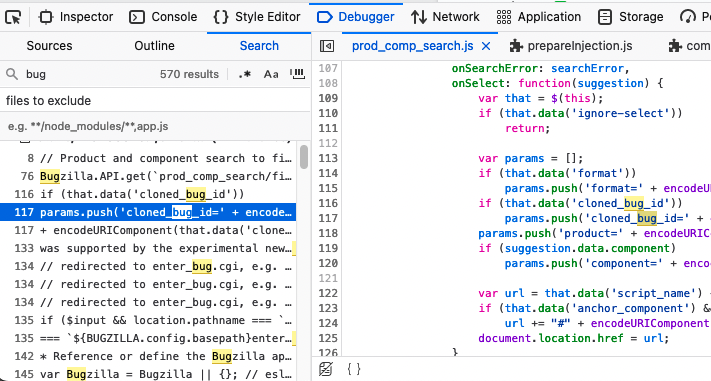Image resolution: width=711 pixels, height=381 pixels.
Task: Click 'return;' on code line 111
Action: point(527,128)
